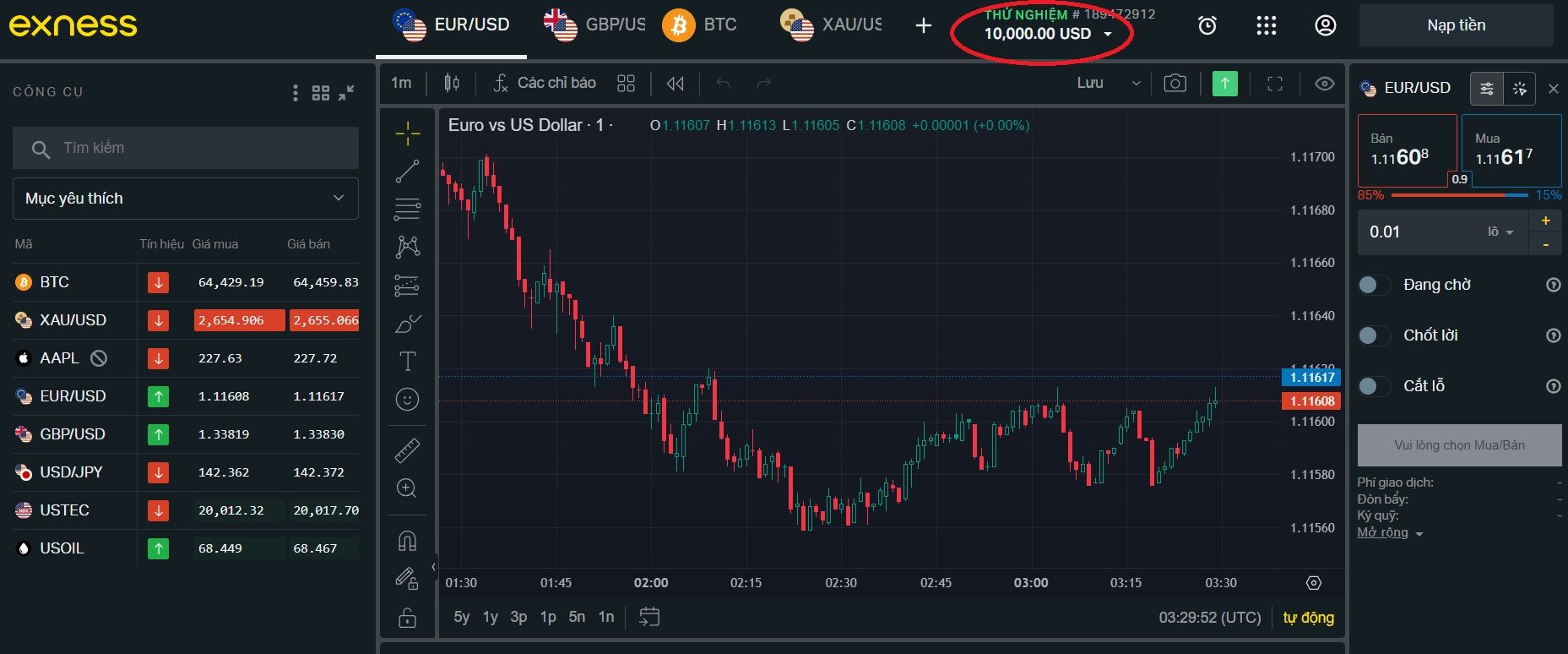
Task: Enter fullscreen chart mode
Action: point(1275,83)
